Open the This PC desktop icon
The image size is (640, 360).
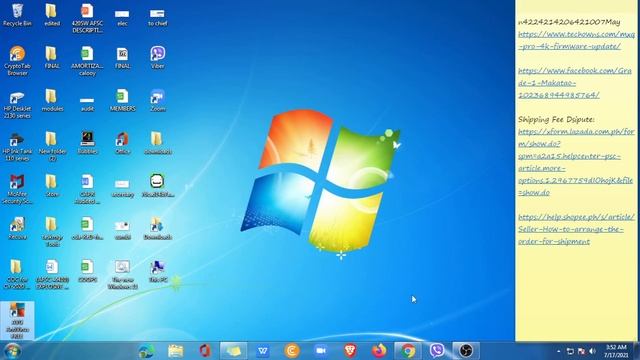[x=158, y=271]
